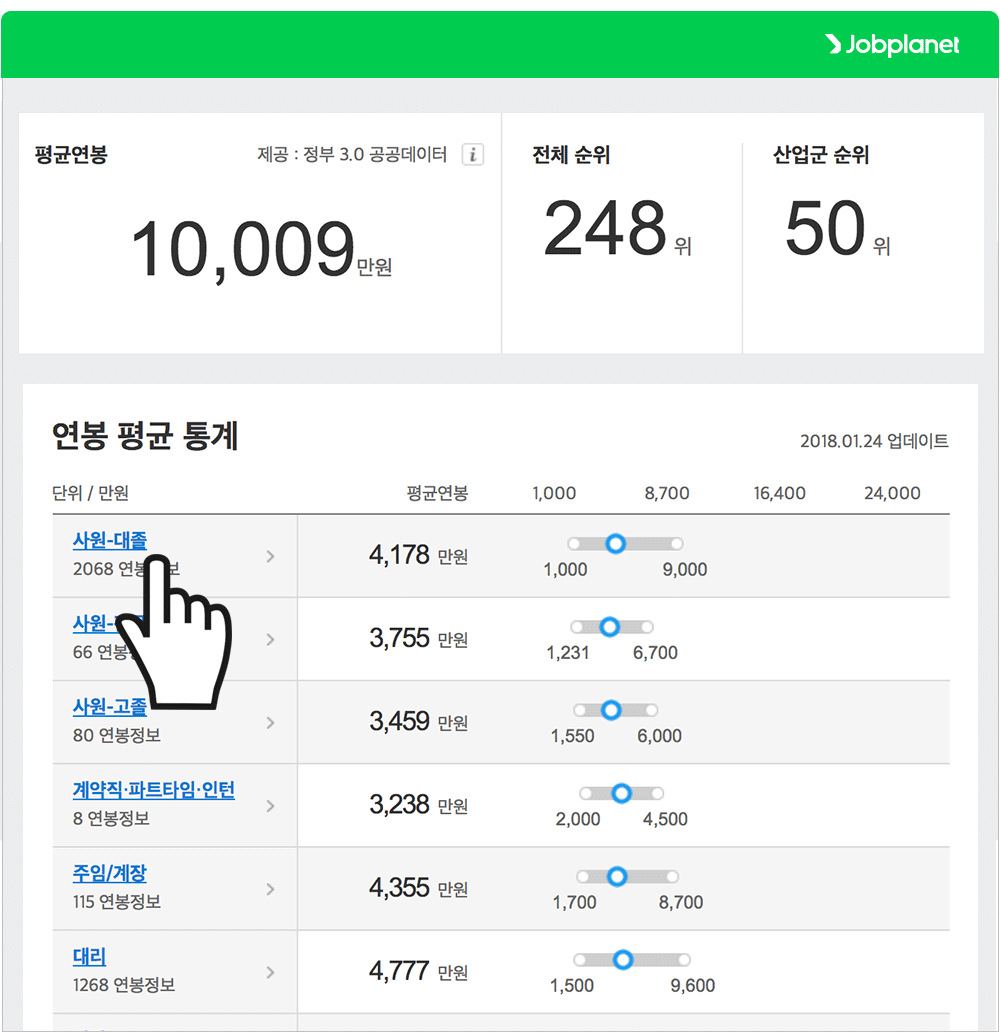Click the Jobplanet logo
Image resolution: width=1000 pixels, height=1032 pixels.
tap(893, 44)
